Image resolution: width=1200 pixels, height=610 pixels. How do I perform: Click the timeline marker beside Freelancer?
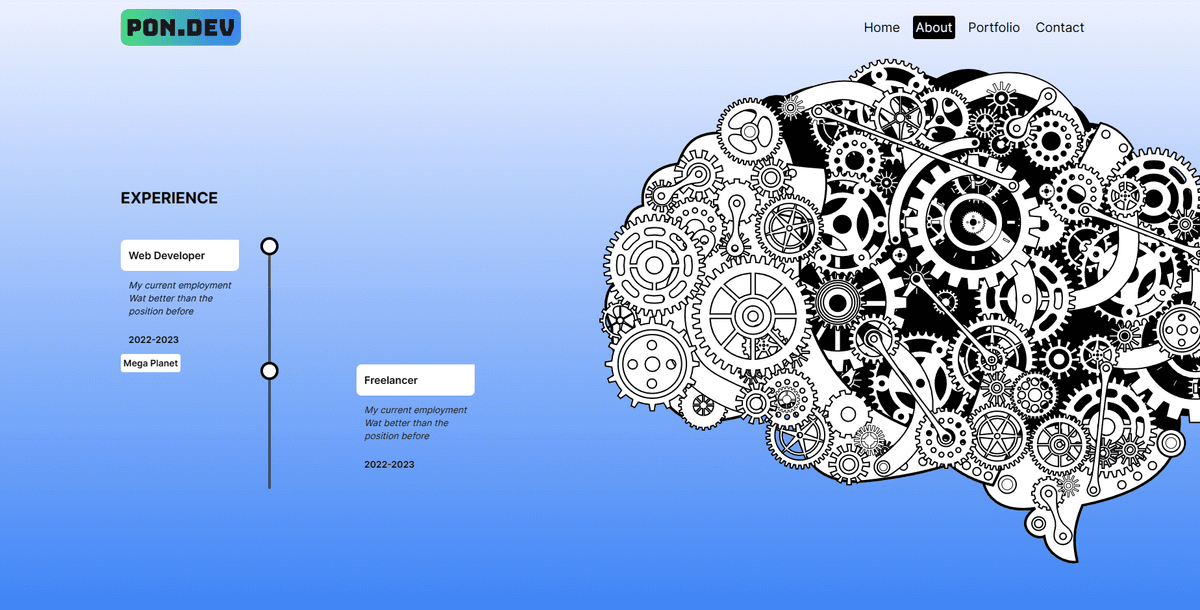(269, 371)
